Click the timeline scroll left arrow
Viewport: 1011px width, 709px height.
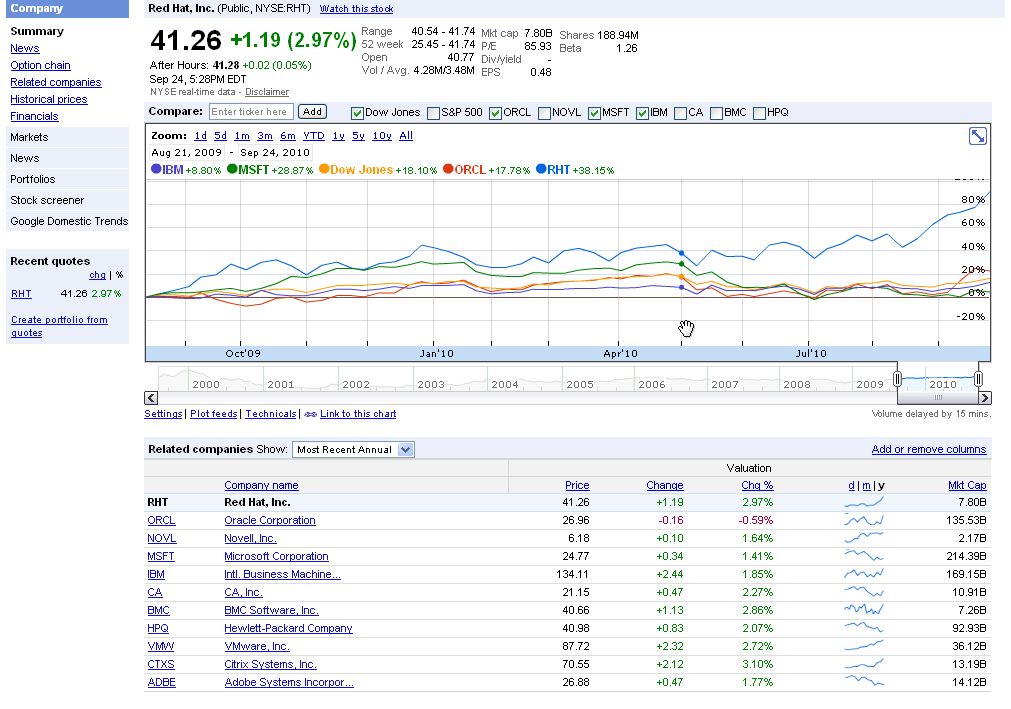pos(151,399)
